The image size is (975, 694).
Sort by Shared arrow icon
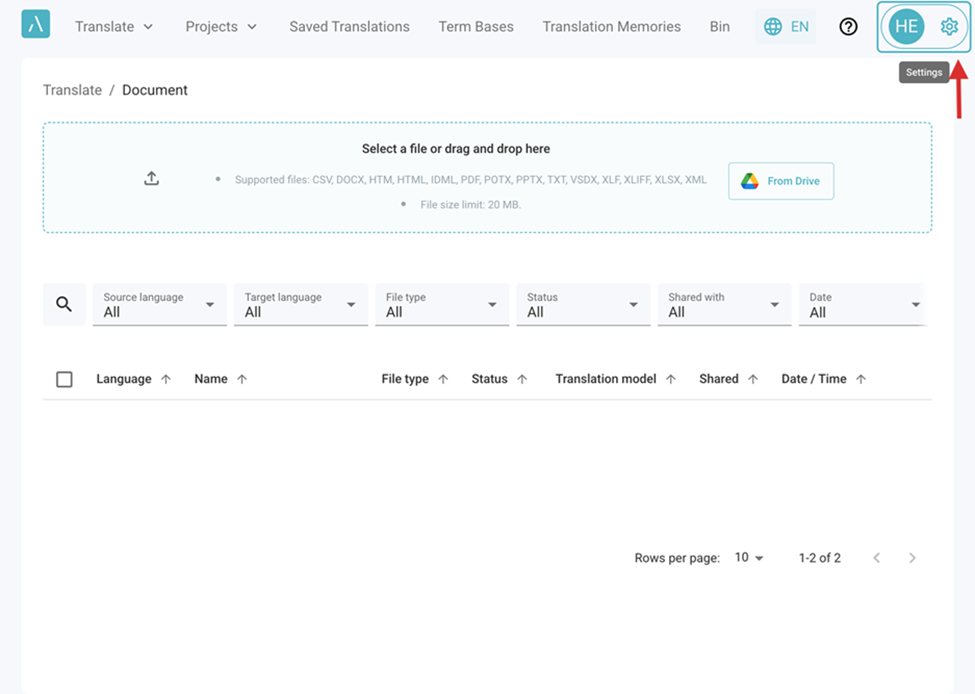[x=753, y=379]
